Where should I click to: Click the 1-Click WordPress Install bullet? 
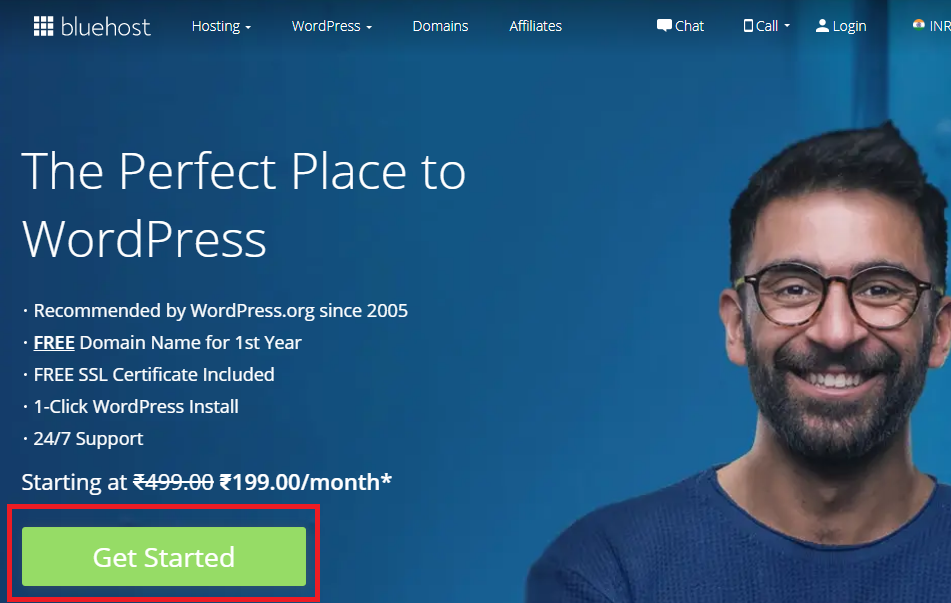tap(136, 406)
